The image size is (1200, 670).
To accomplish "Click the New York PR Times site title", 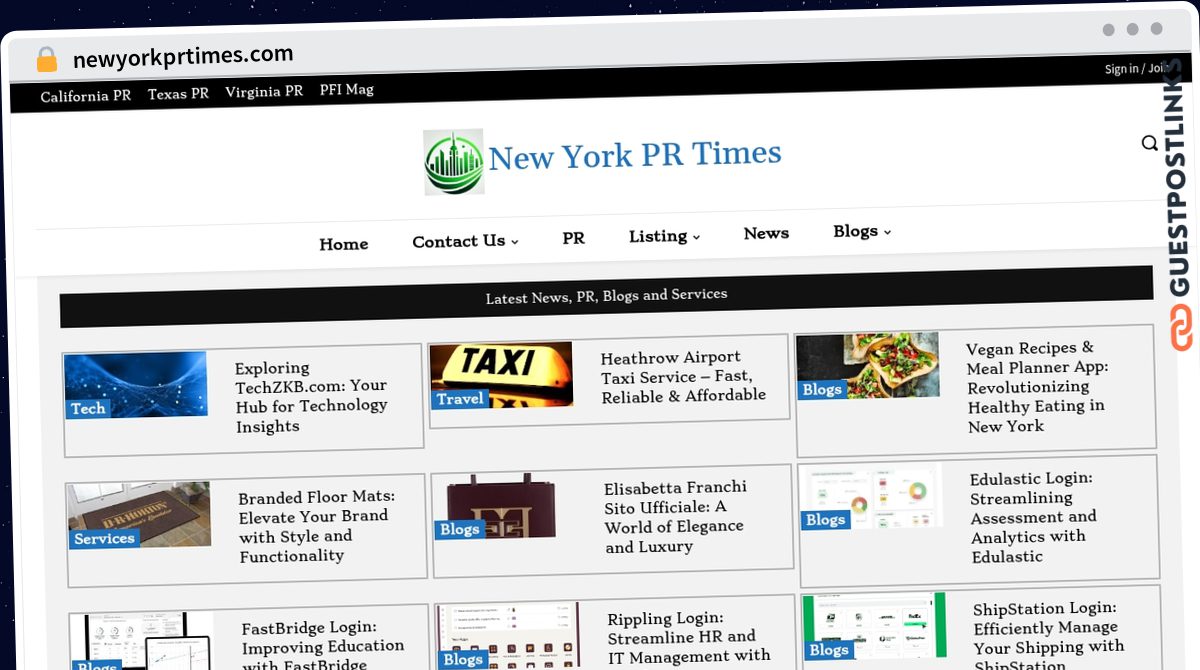I will (x=634, y=155).
